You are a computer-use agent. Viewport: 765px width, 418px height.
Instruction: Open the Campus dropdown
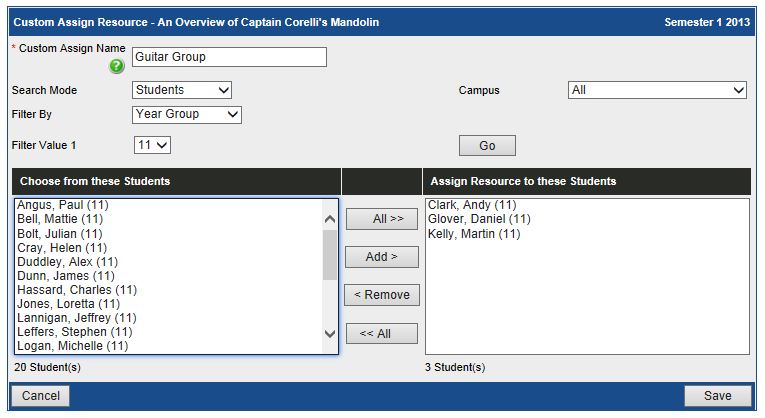click(x=657, y=90)
